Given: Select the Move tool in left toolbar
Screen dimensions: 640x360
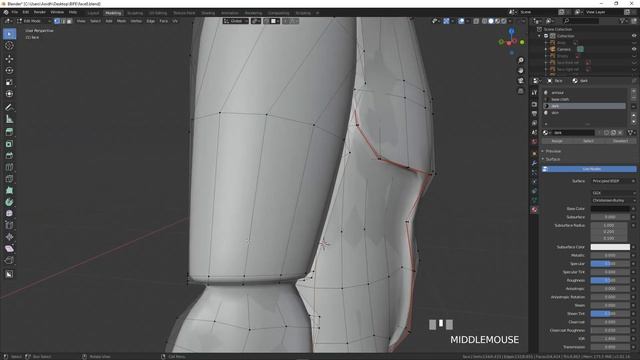Looking at the screenshot, I should (9, 58).
